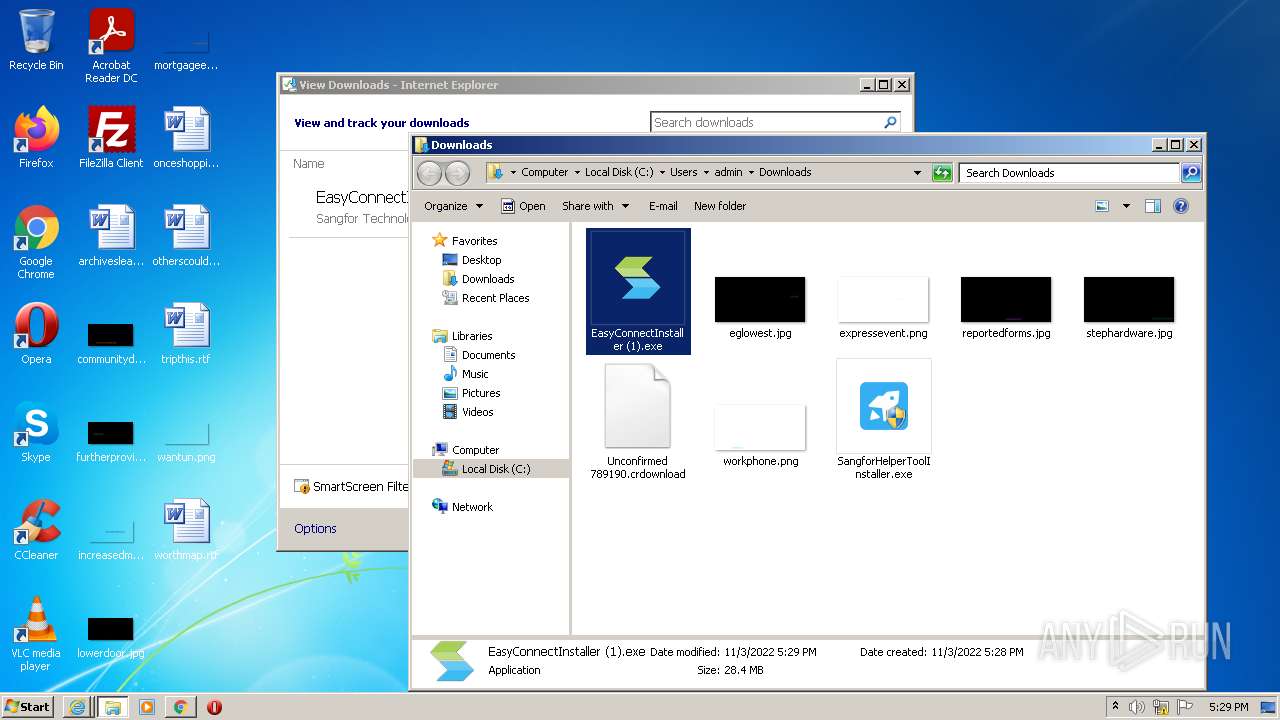Launch Skype from the desktop
This screenshot has height=720, width=1280.
(36, 432)
